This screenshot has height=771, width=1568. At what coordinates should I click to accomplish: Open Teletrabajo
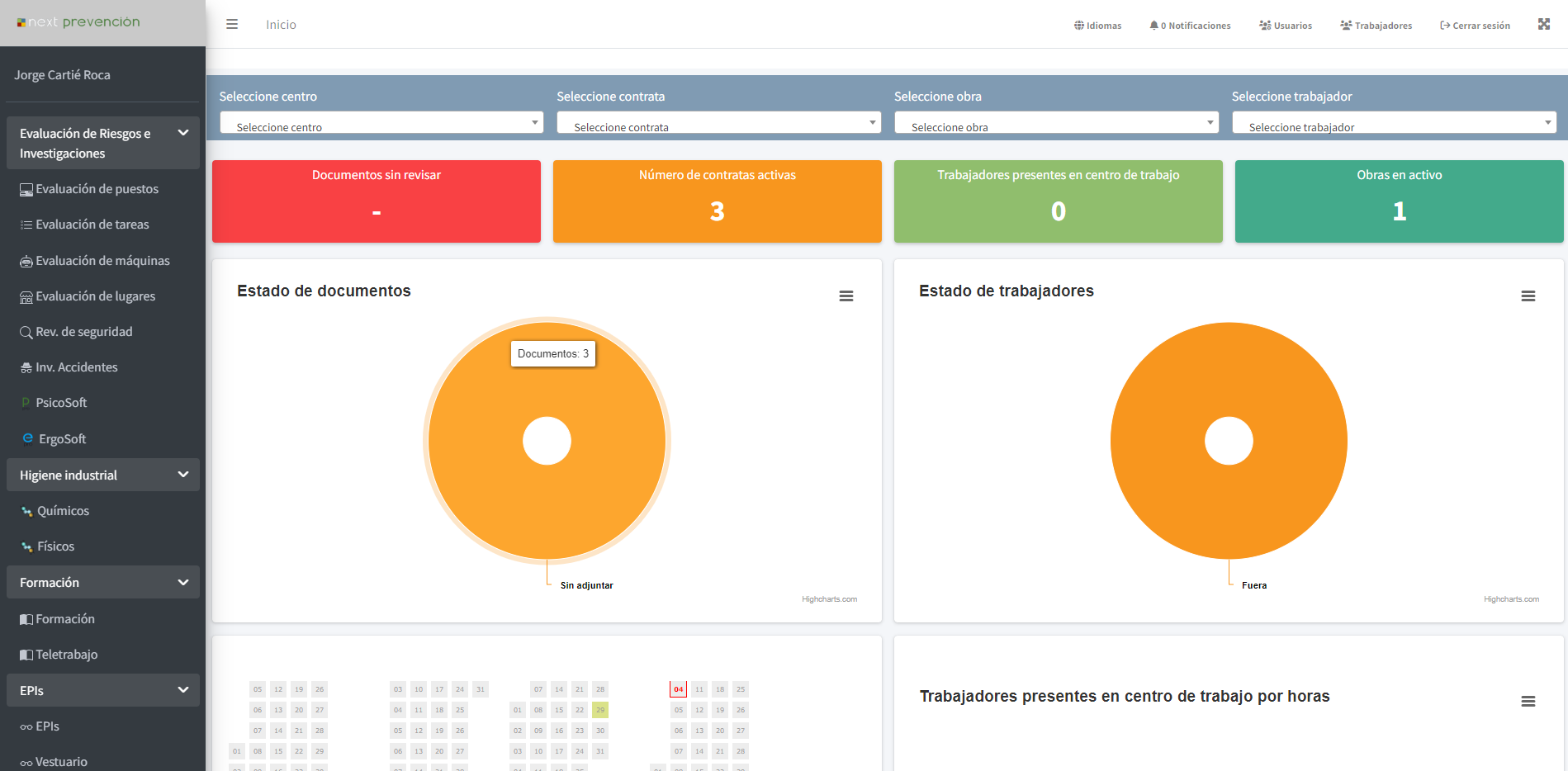tap(59, 655)
